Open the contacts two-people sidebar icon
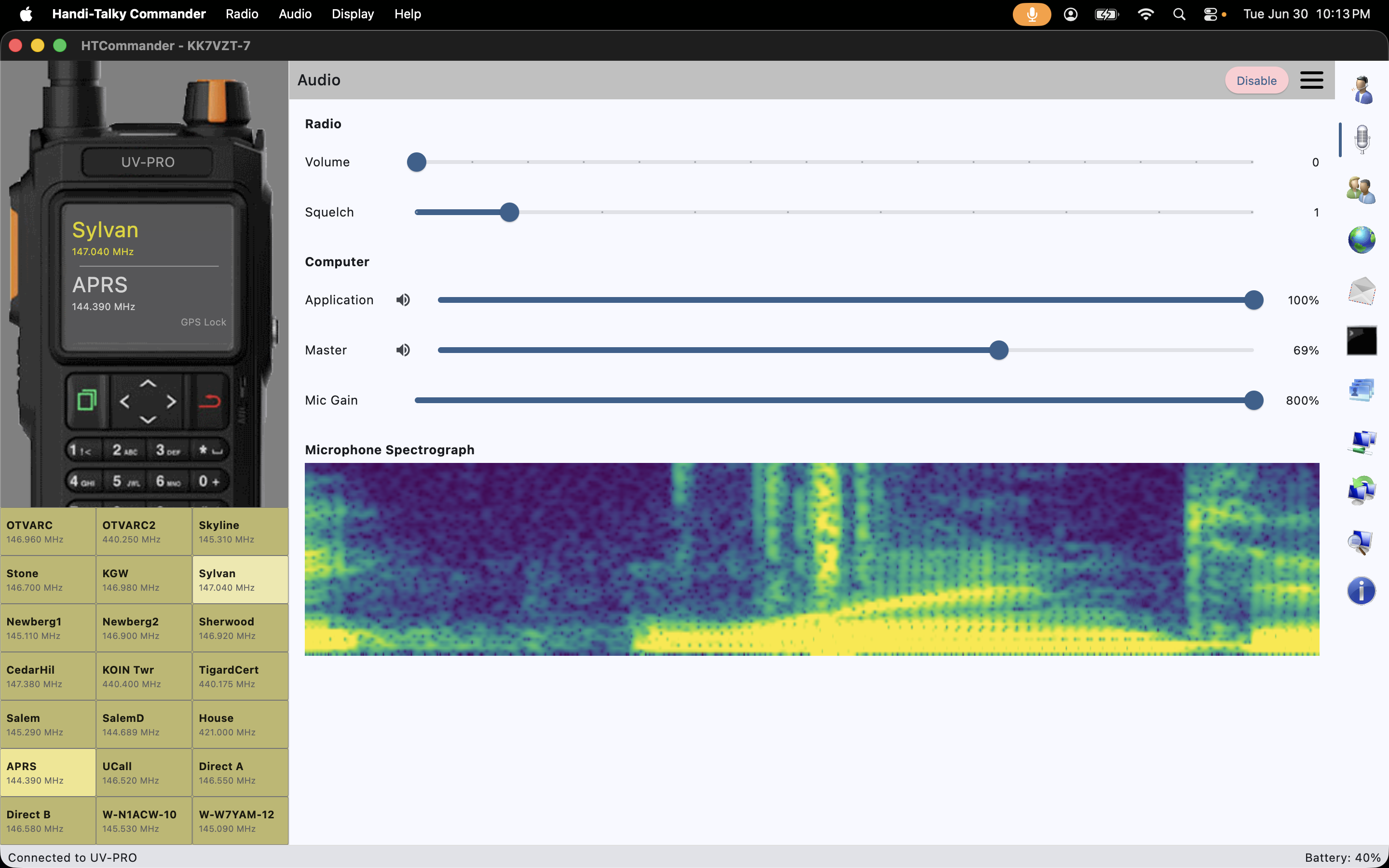The width and height of the screenshot is (1389, 868). pyautogui.click(x=1362, y=190)
